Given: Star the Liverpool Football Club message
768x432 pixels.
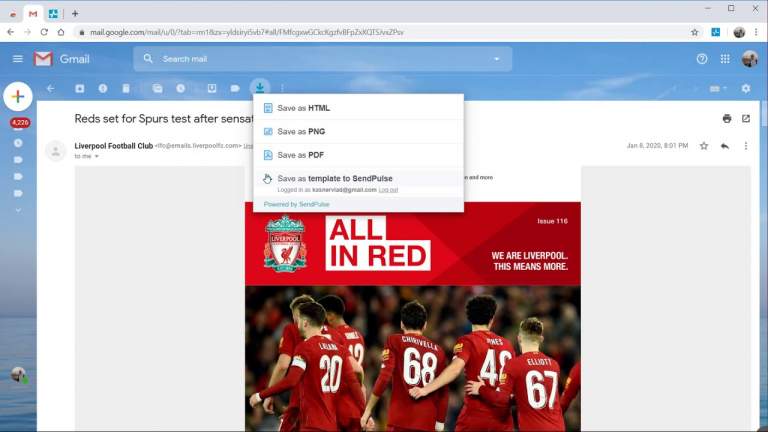Looking at the screenshot, I should pyautogui.click(x=704, y=146).
